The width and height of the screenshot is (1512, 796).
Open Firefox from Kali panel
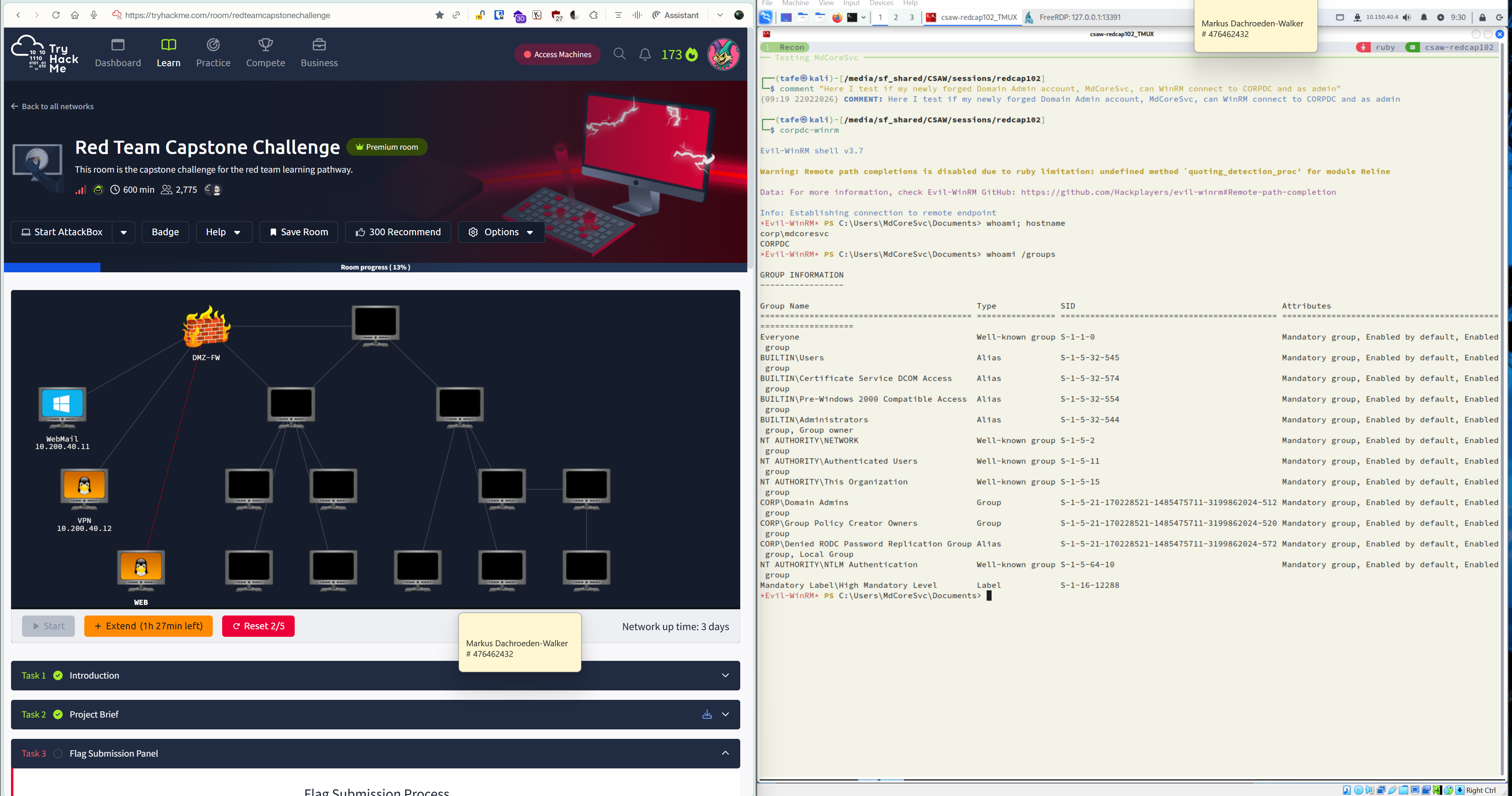(x=837, y=18)
